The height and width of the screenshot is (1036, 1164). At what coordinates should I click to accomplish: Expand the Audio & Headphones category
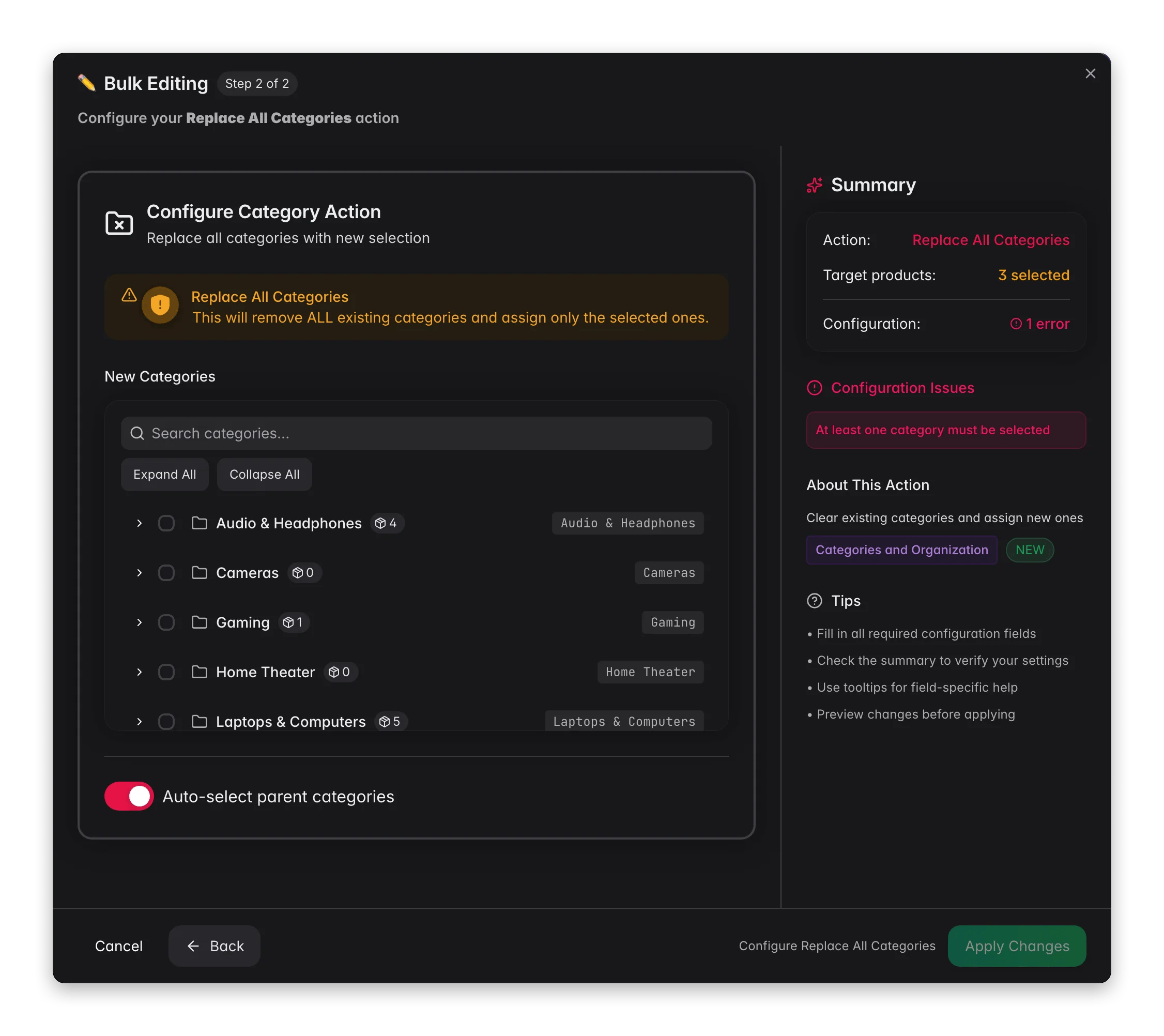pos(139,523)
